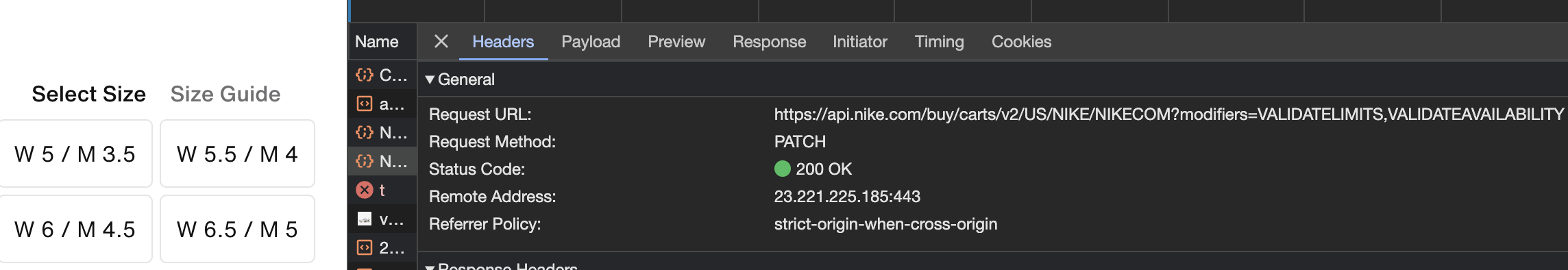The width and height of the screenshot is (1568, 270).
Task: Open the highlighted N... request row
Action: [382, 161]
